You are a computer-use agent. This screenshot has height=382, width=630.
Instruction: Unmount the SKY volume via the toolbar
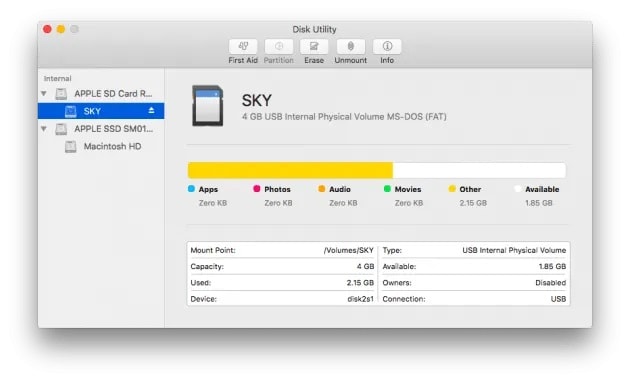point(350,47)
